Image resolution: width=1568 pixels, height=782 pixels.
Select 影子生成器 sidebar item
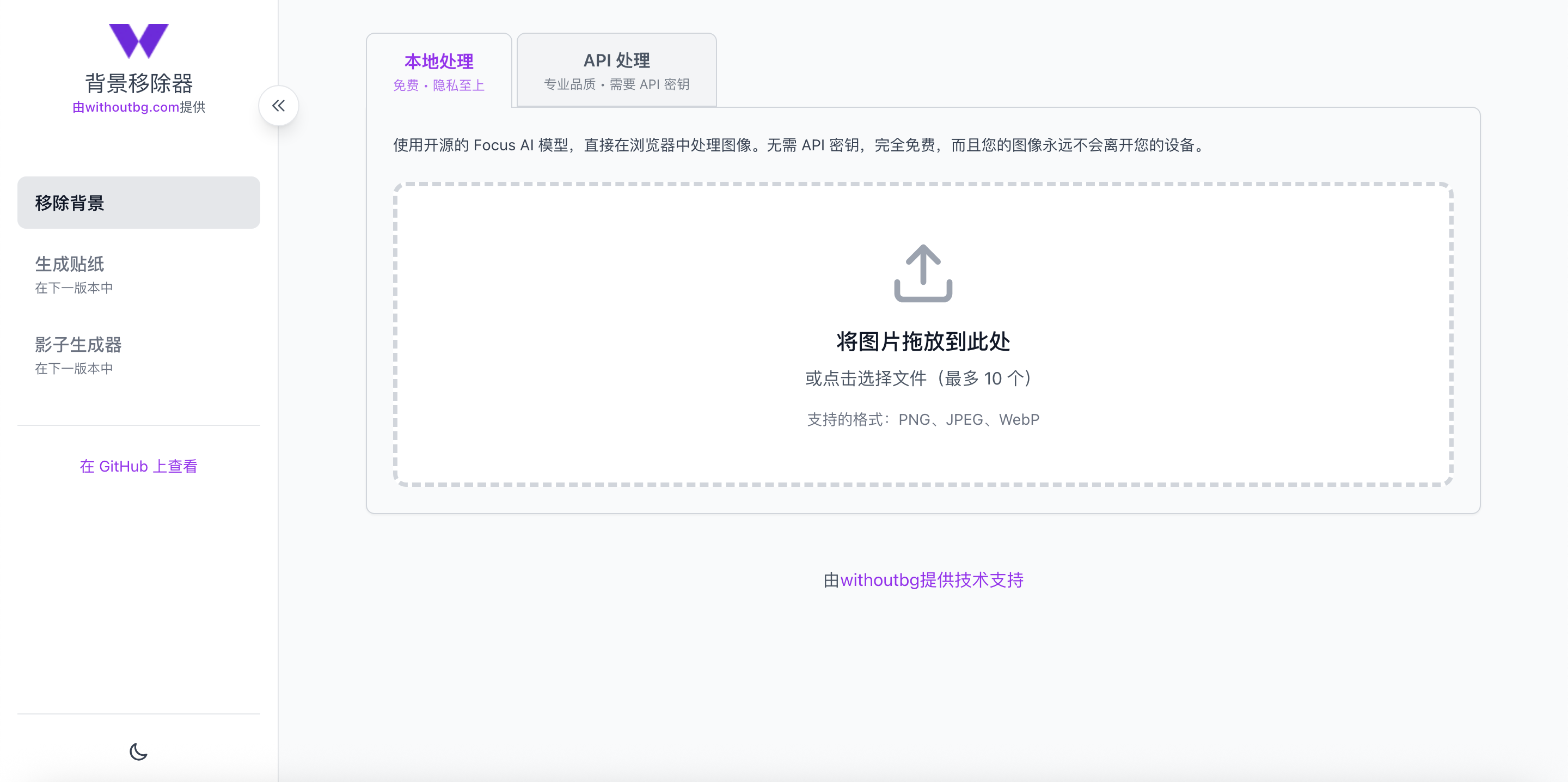tap(78, 345)
